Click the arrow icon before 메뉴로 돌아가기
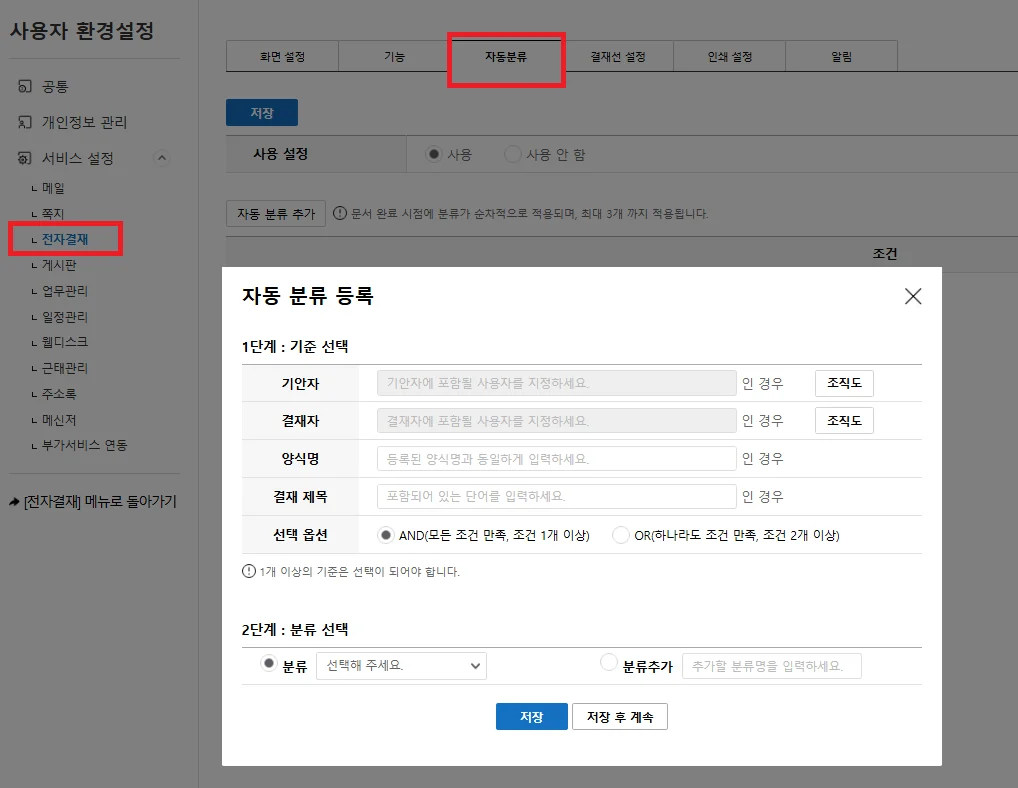 coord(14,502)
